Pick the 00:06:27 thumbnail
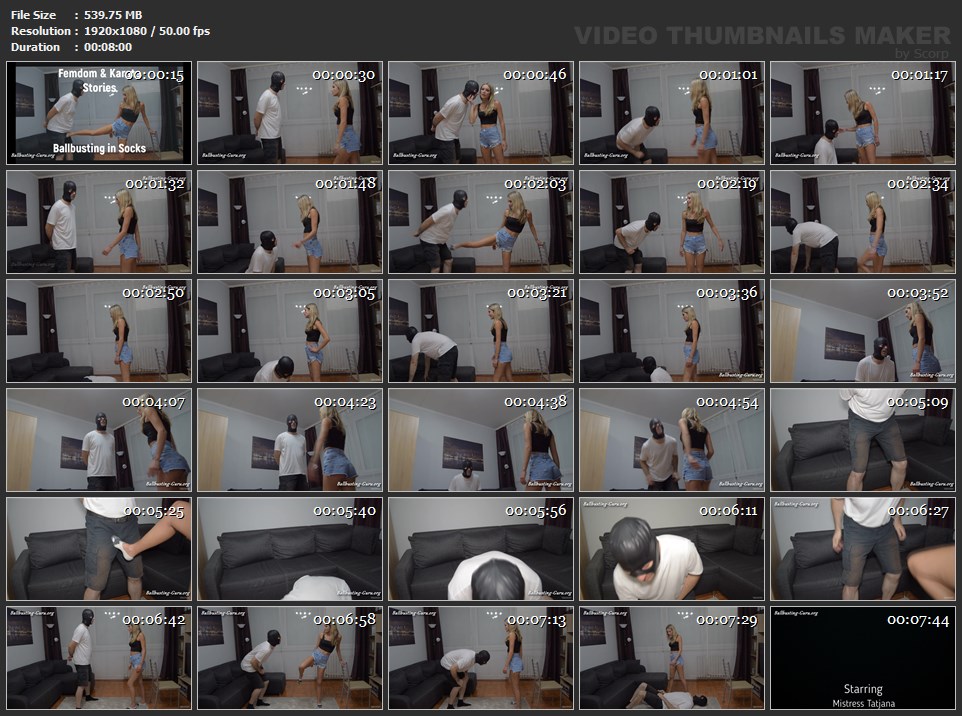Image resolution: width=962 pixels, height=716 pixels. coord(863,549)
